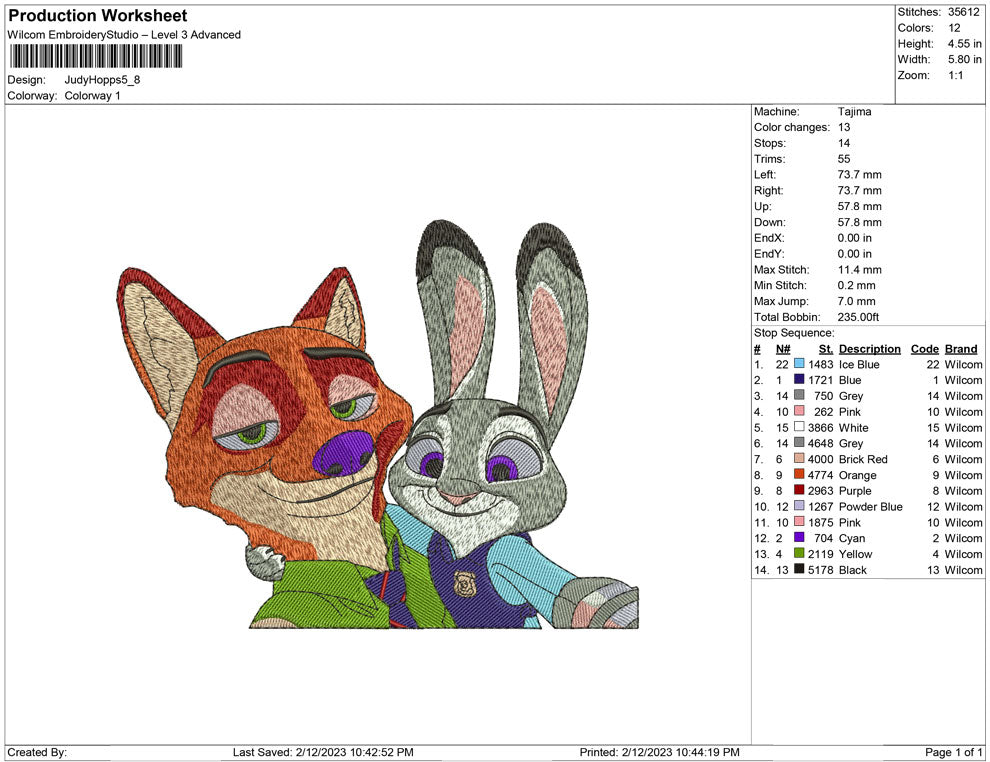Click the Brand column header
Image resolution: width=990 pixels, height=762 pixels.
[961, 349]
